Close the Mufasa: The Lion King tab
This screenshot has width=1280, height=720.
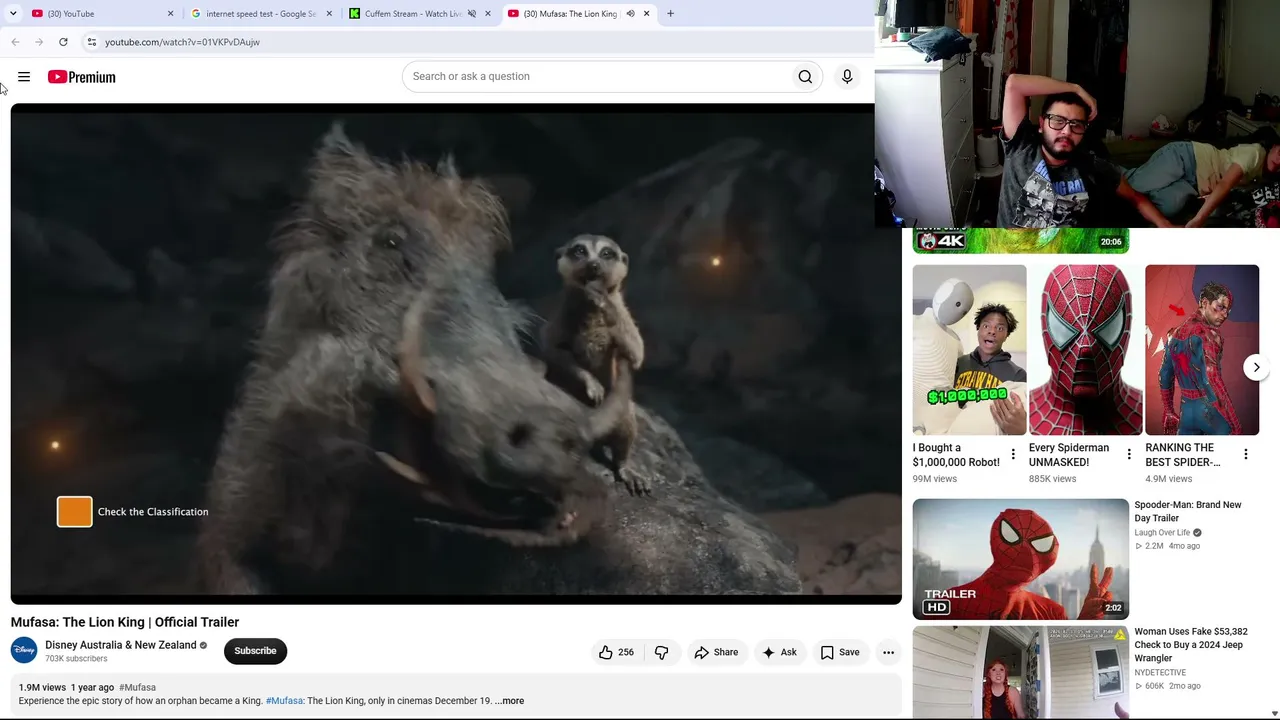(x=646, y=14)
